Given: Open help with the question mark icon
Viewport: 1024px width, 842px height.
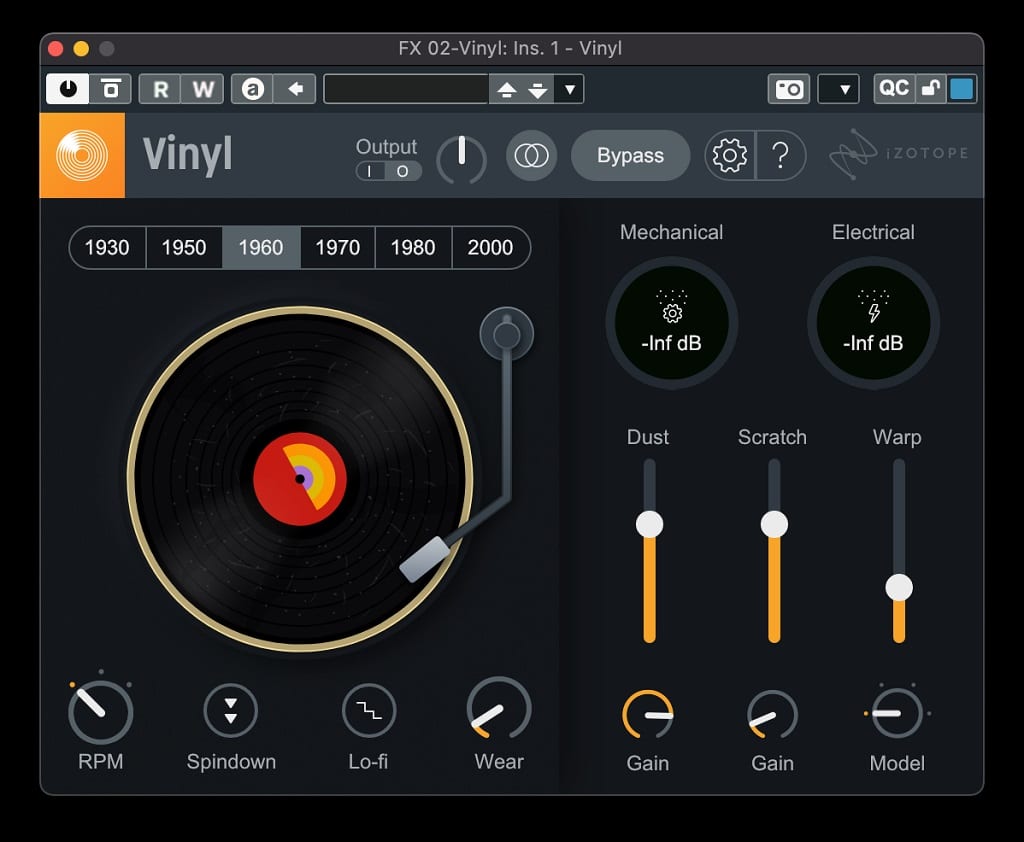Looking at the screenshot, I should (780, 155).
